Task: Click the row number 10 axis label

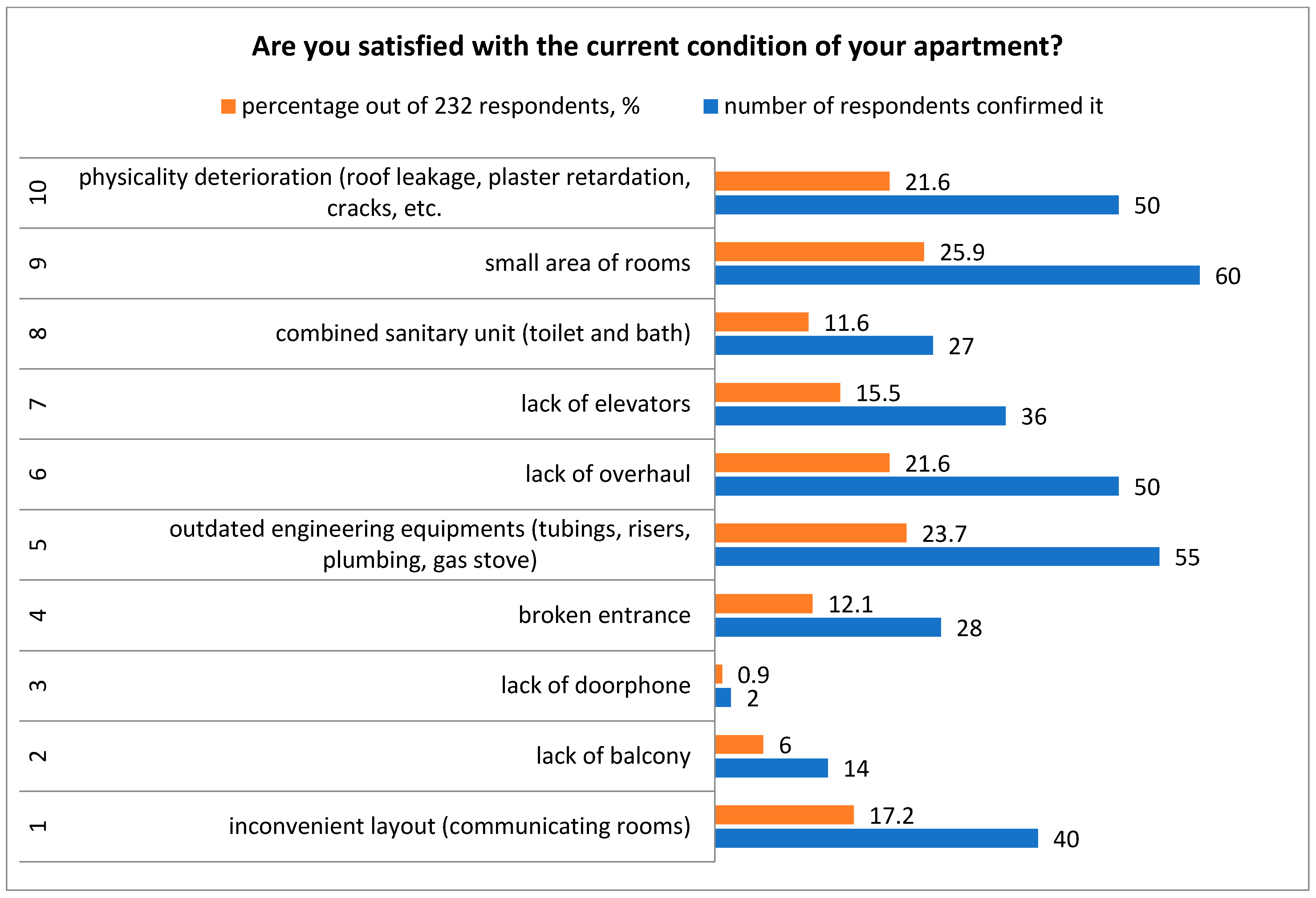Action: coord(38,193)
